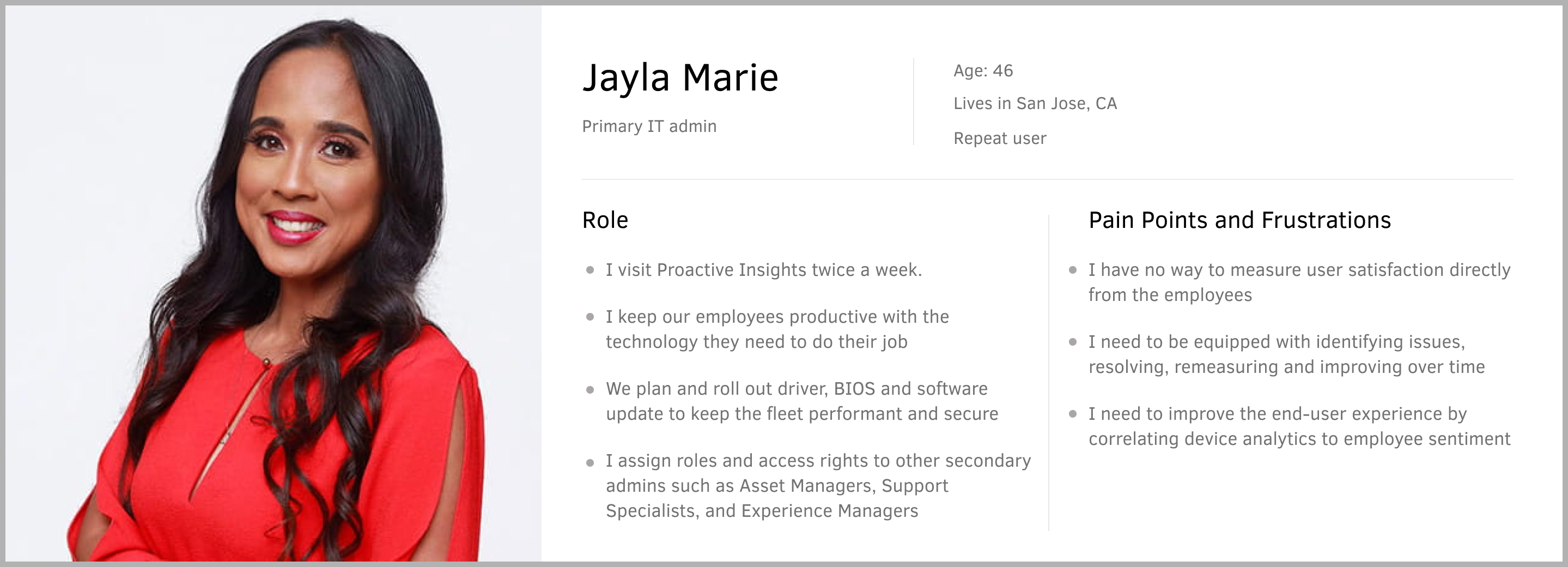Click the "Age: 46" detail
Screen dimensions: 1568x567
click(x=983, y=71)
